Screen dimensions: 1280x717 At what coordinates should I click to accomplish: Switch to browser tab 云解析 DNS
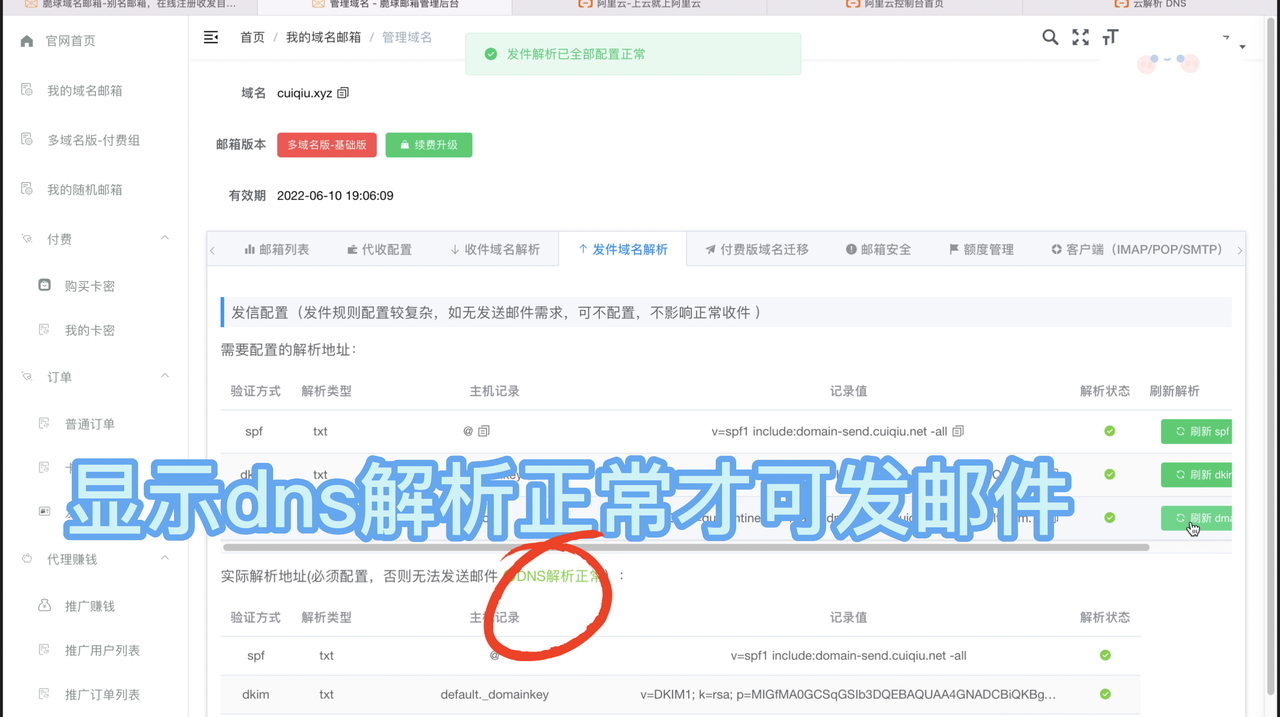[1150, 5]
